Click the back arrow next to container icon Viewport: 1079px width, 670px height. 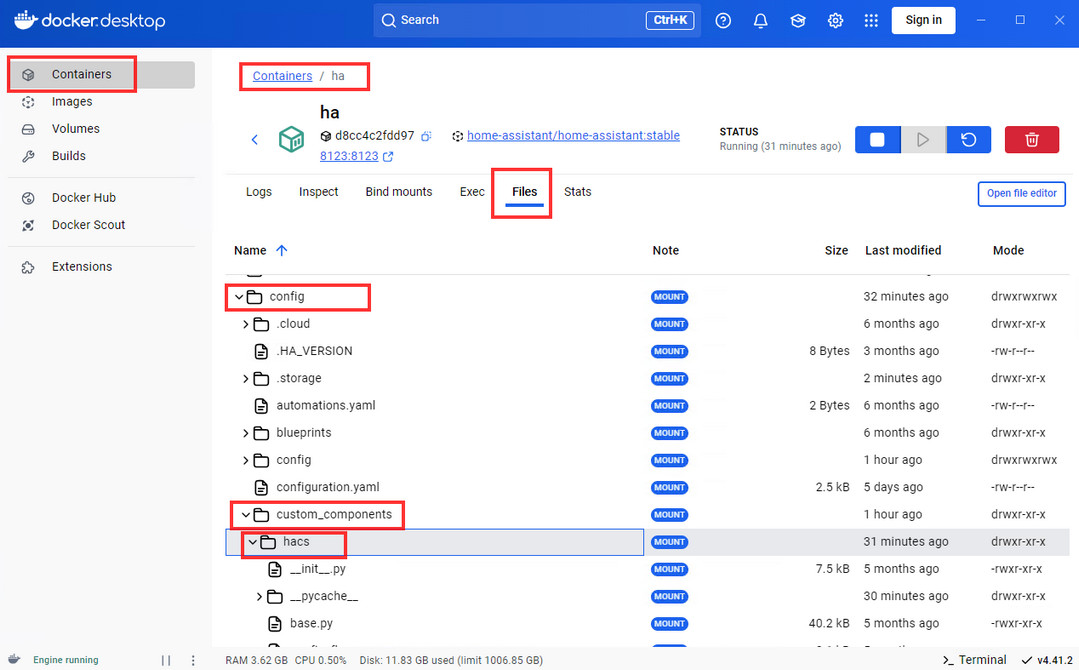(255, 140)
